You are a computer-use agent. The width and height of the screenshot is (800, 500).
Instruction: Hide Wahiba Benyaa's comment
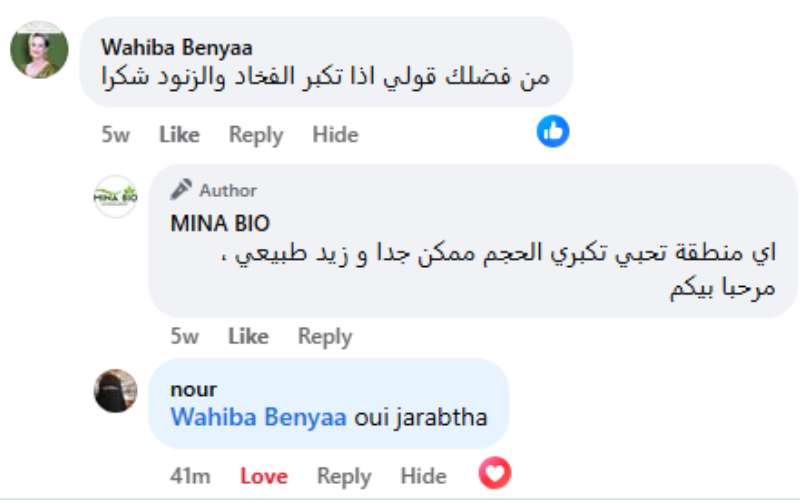point(335,134)
